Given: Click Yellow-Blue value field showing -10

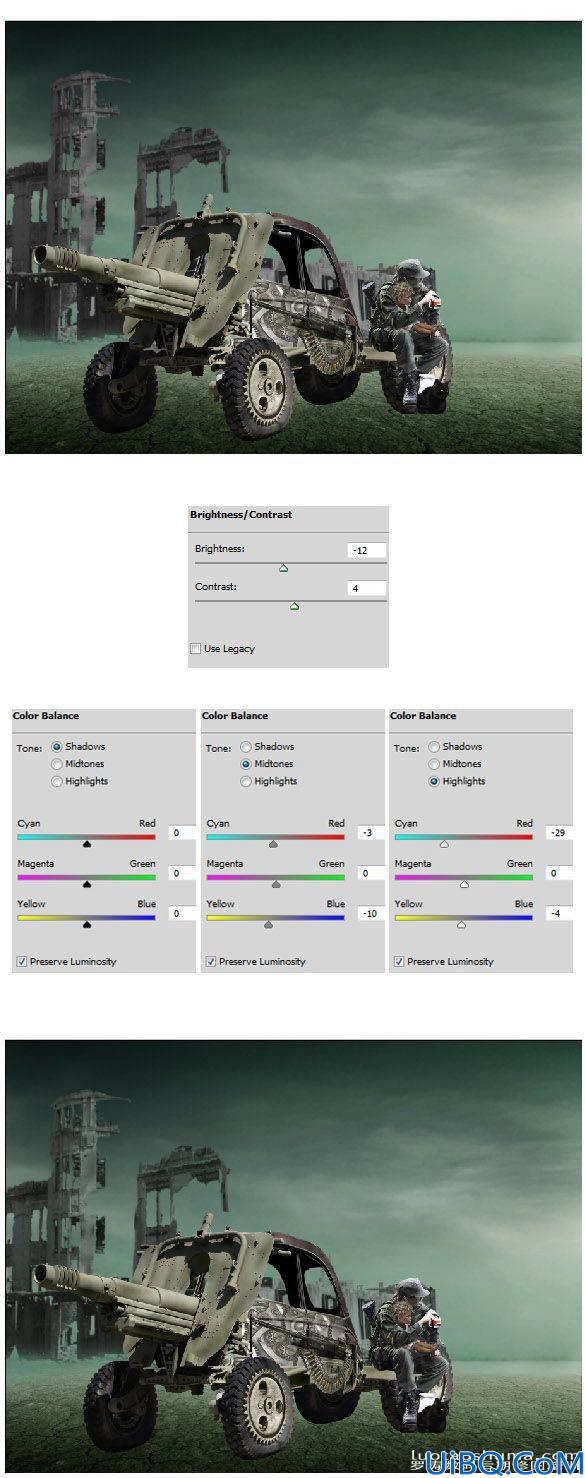Looking at the screenshot, I should [371, 913].
